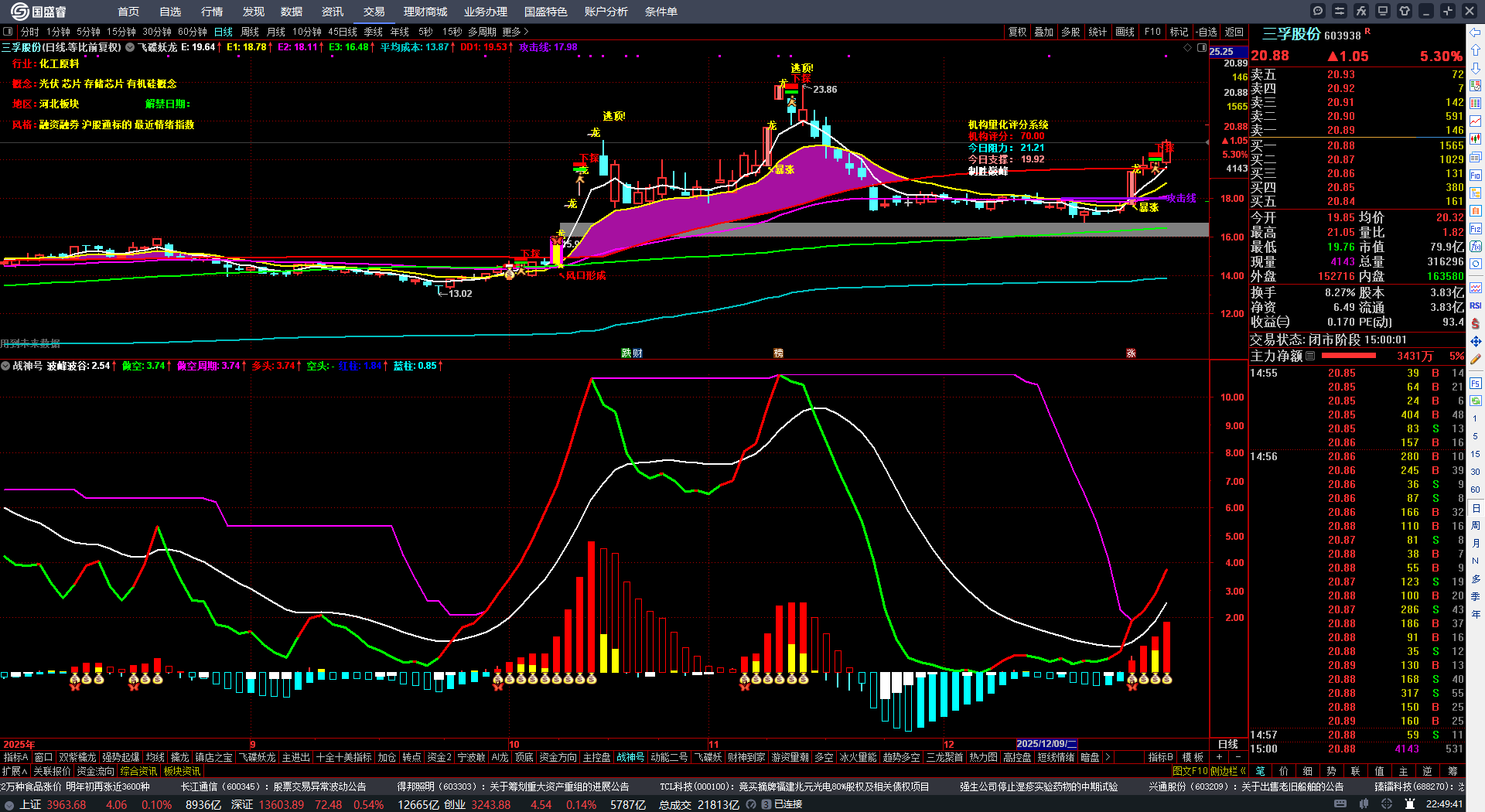Click the crosshair target icon in status bar

coord(1387,804)
